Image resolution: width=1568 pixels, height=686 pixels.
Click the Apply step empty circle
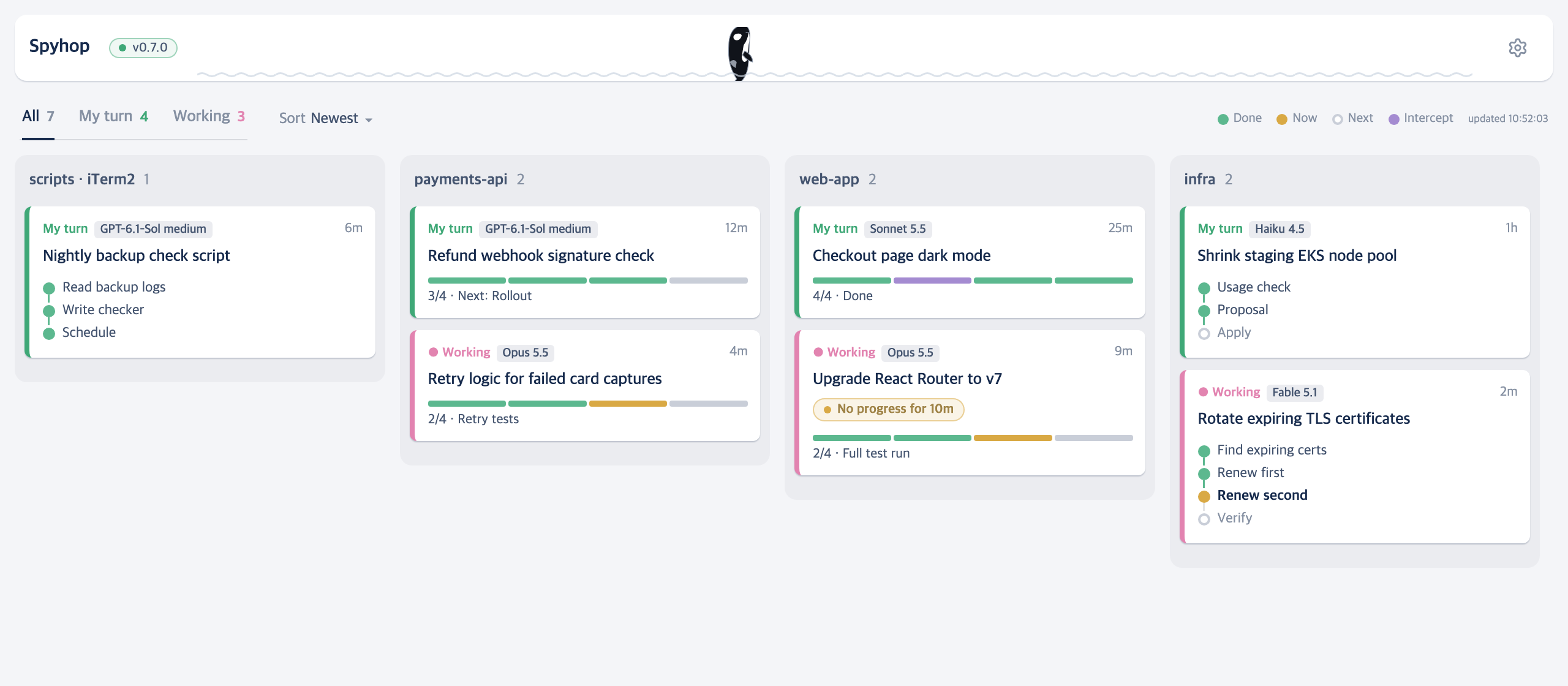[1204, 333]
